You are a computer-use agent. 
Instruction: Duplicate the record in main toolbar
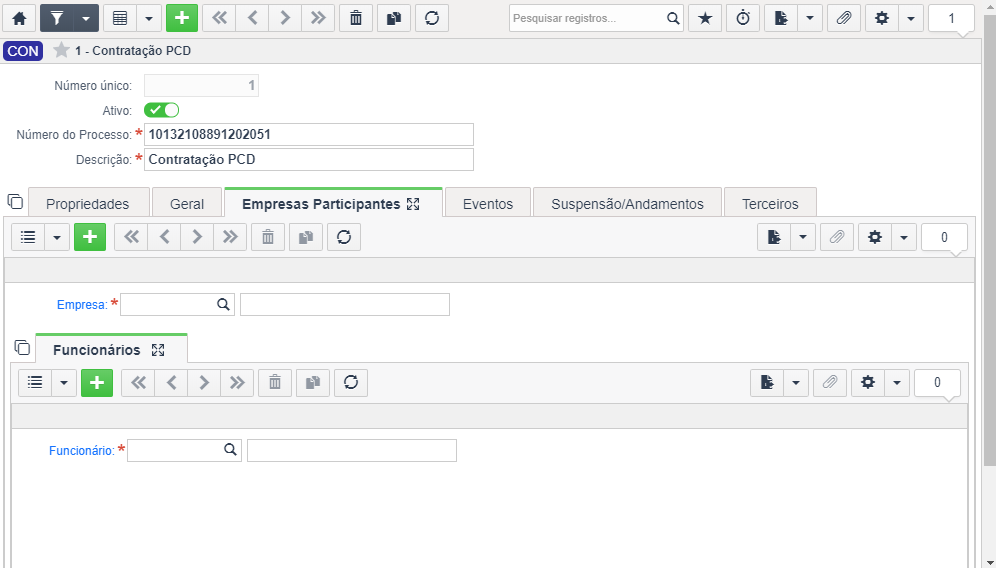tap(394, 18)
